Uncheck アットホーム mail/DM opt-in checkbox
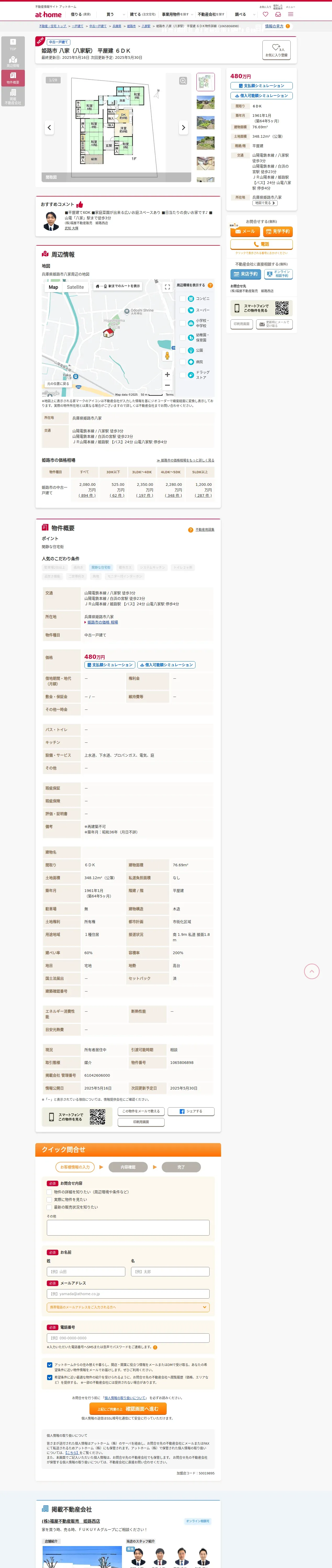 tap(49, 1365)
